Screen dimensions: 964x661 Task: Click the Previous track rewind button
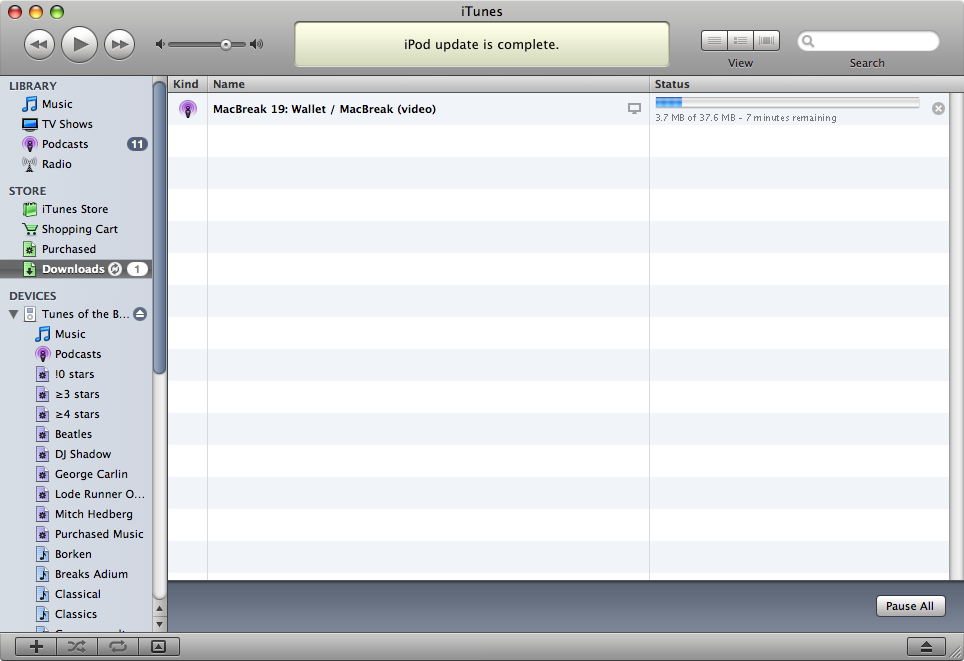(39, 44)
